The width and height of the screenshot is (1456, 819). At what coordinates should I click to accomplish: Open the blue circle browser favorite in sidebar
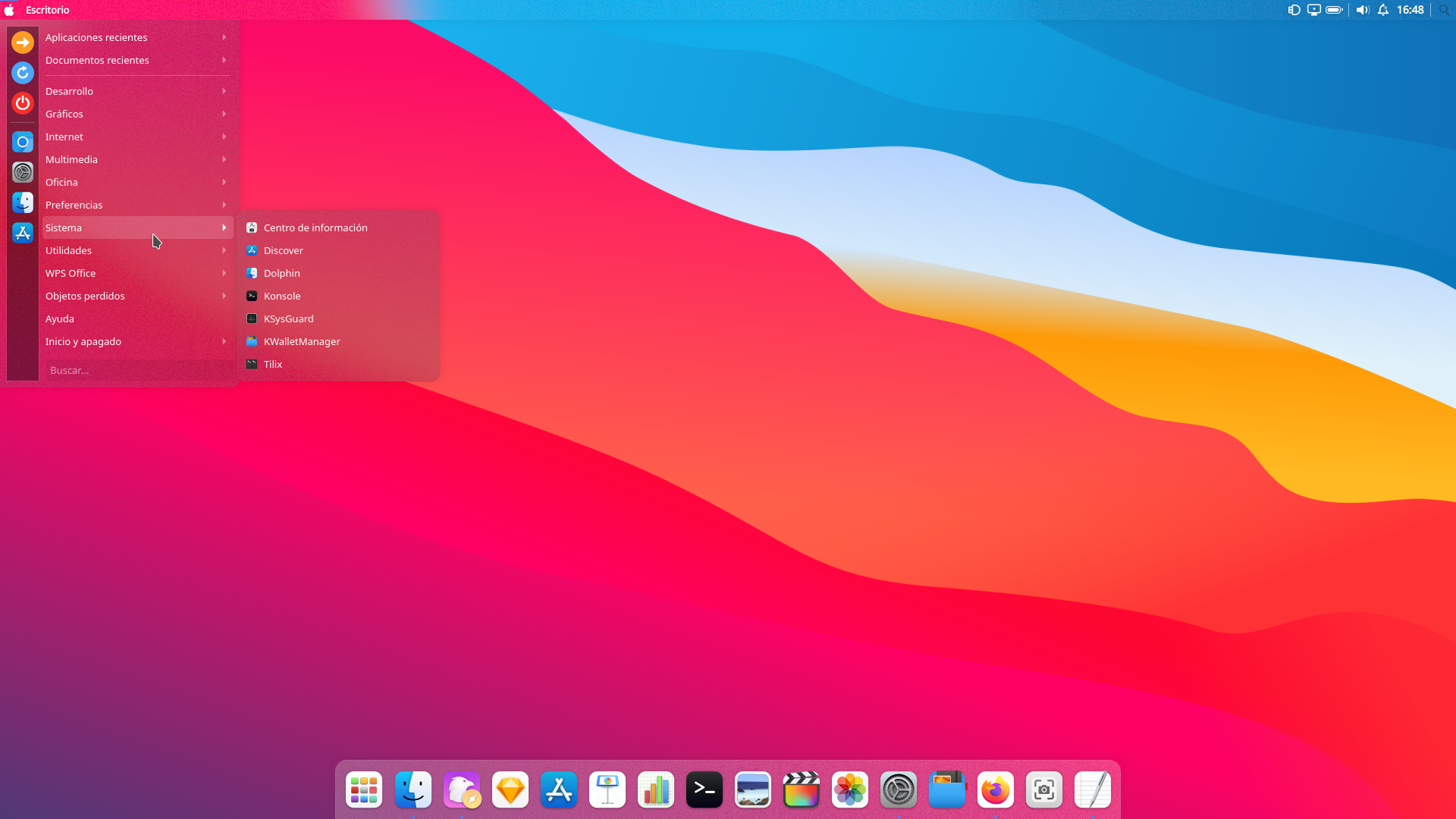point(23,142)
